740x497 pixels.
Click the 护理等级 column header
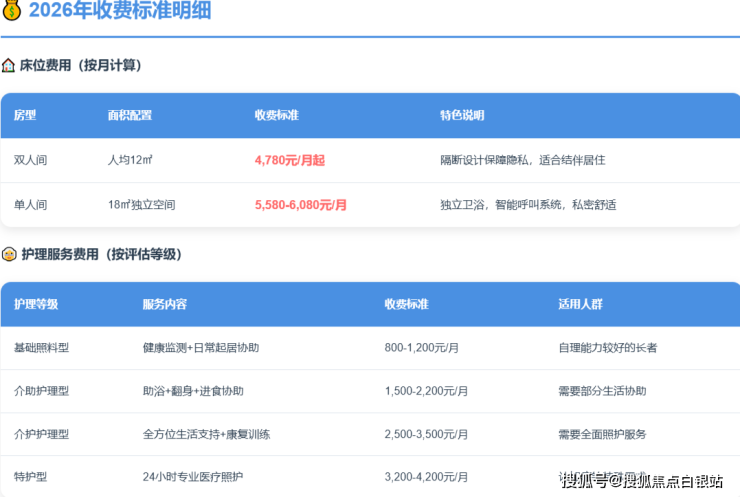36,304
